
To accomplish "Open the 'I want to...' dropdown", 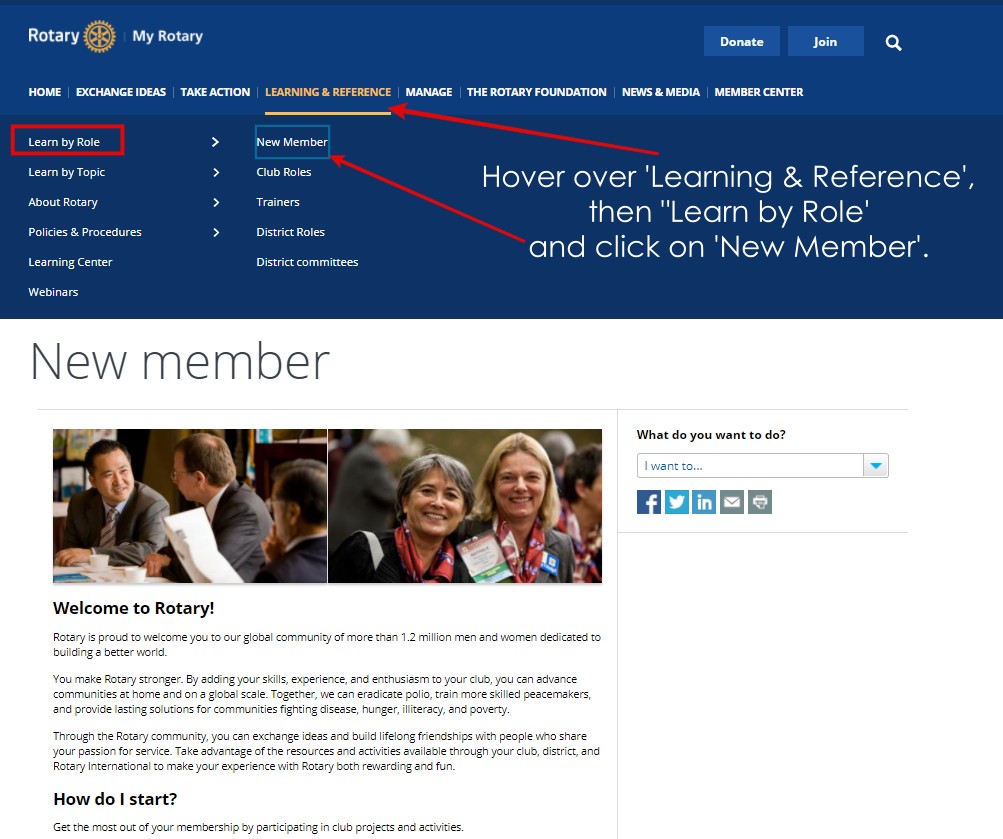I will coord(875,465).
